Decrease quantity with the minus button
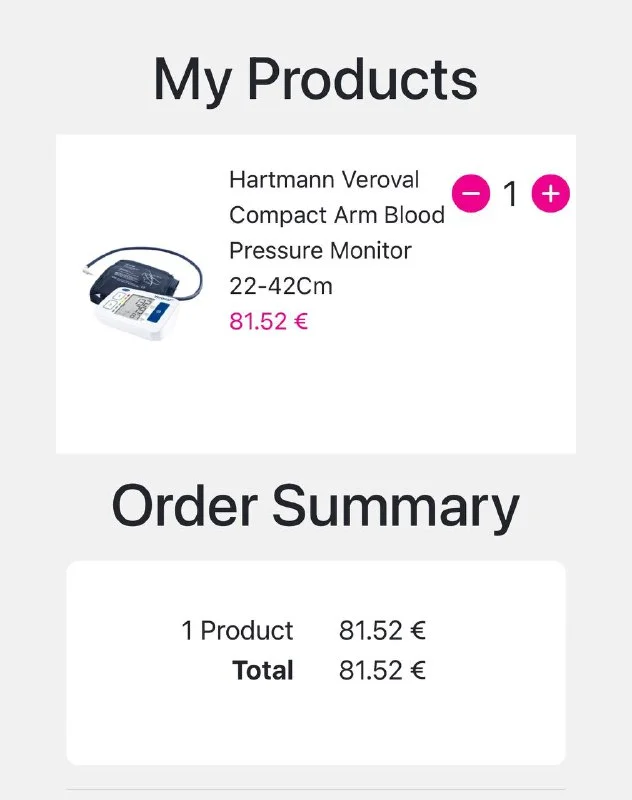 tap(471, 193)
